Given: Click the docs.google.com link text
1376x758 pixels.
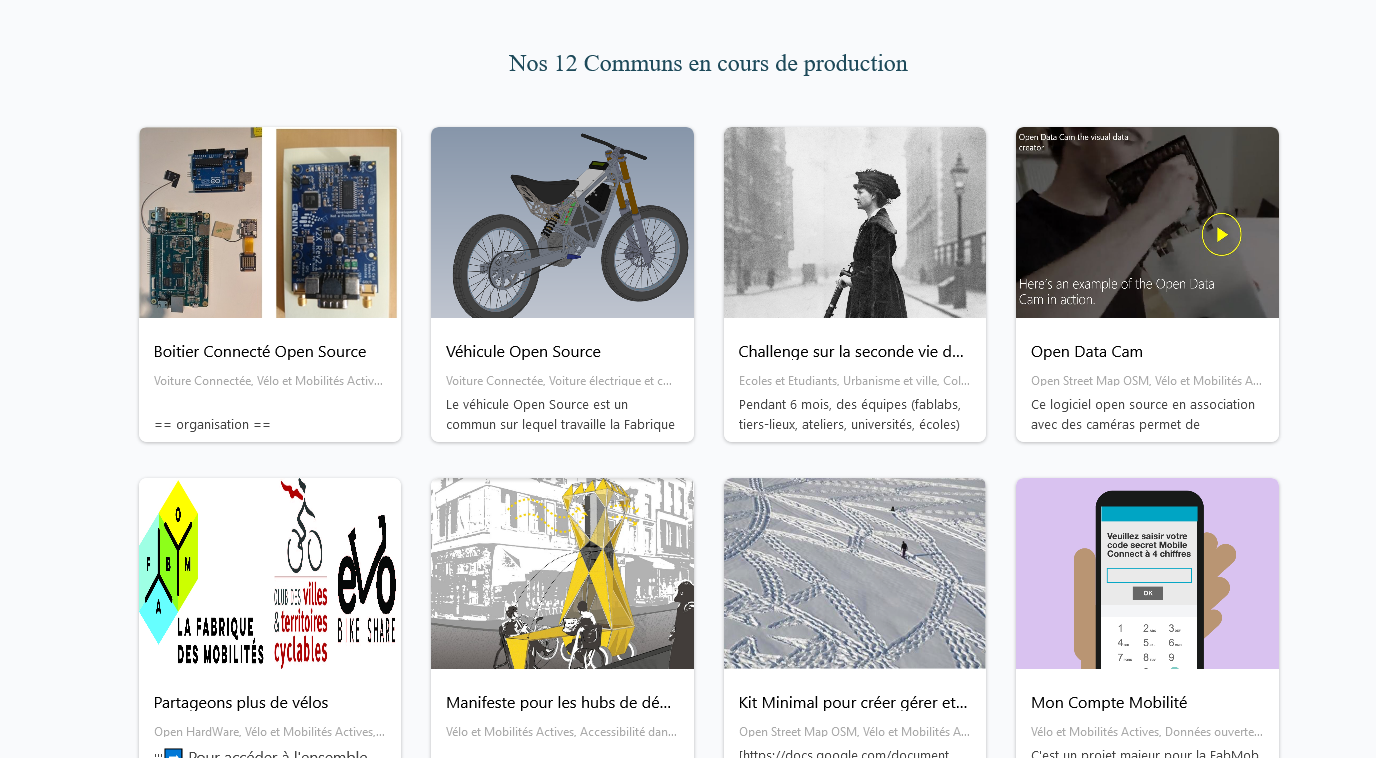Looking at the screenshot, I should tap(844, 753).
